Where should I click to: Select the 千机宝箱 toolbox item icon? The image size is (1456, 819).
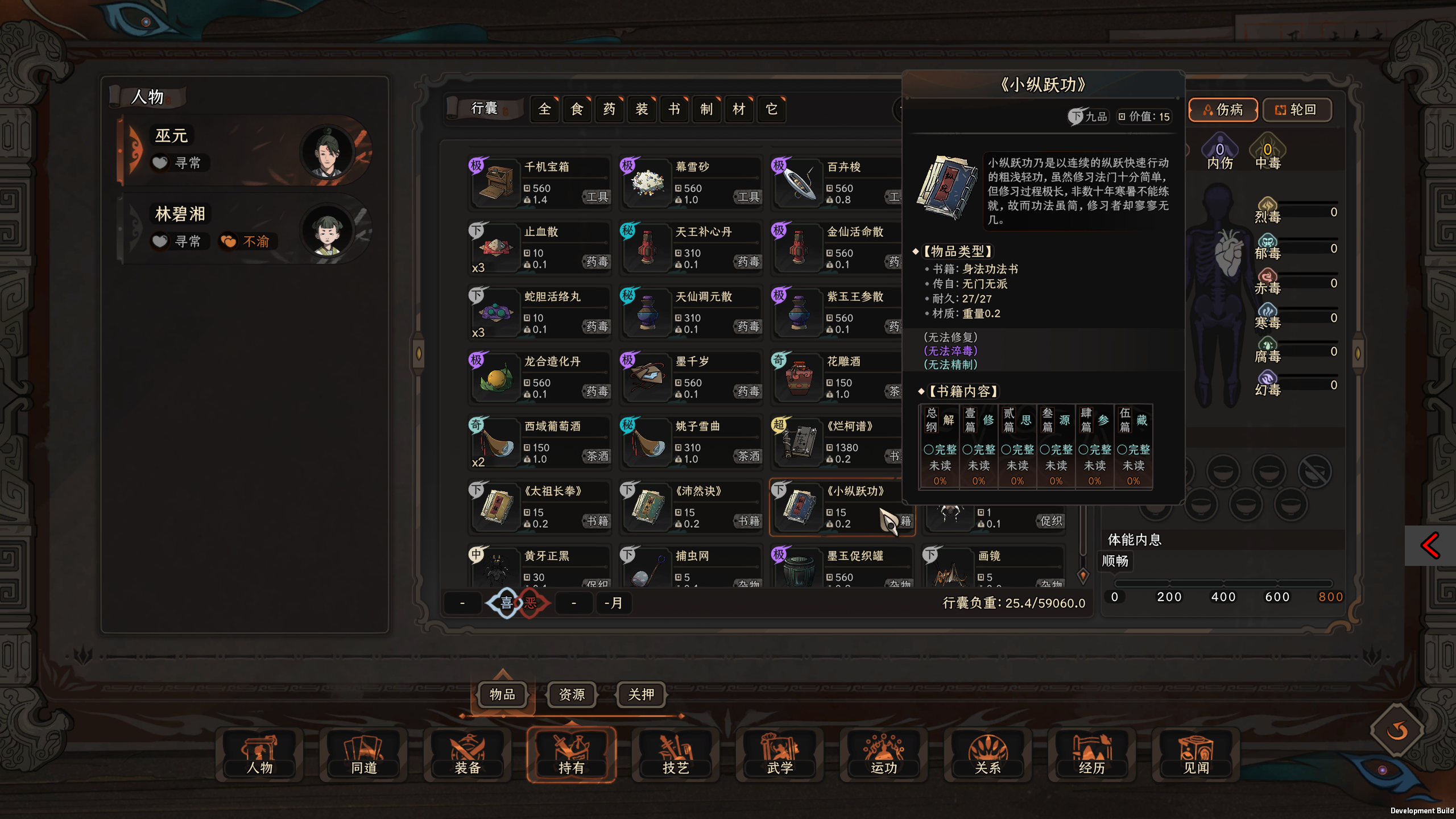pos(495,183)
